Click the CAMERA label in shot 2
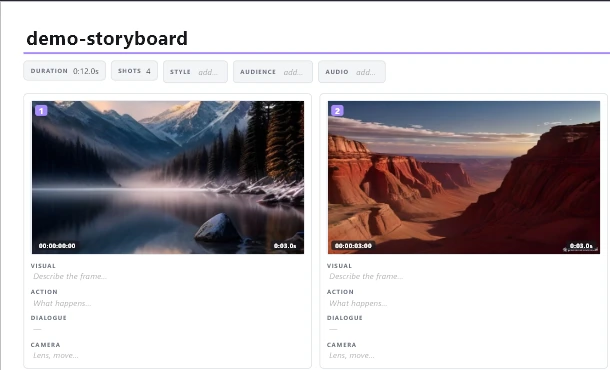 [342, 345]
